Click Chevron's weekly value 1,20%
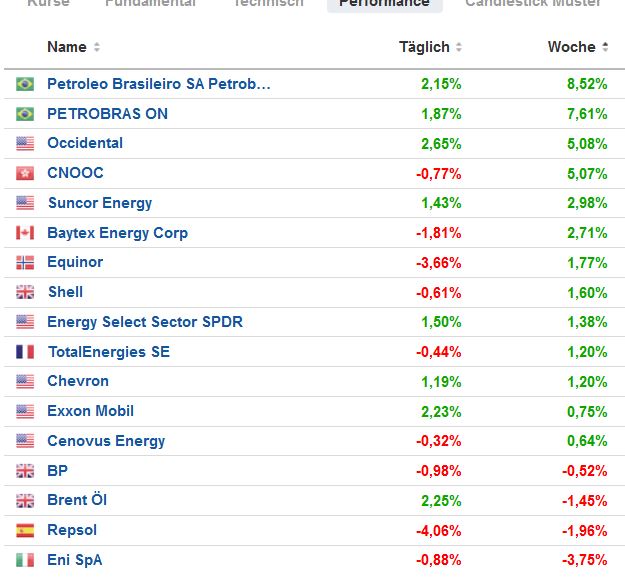This screenshot has height=580, width=625. (x=586, y=381)
